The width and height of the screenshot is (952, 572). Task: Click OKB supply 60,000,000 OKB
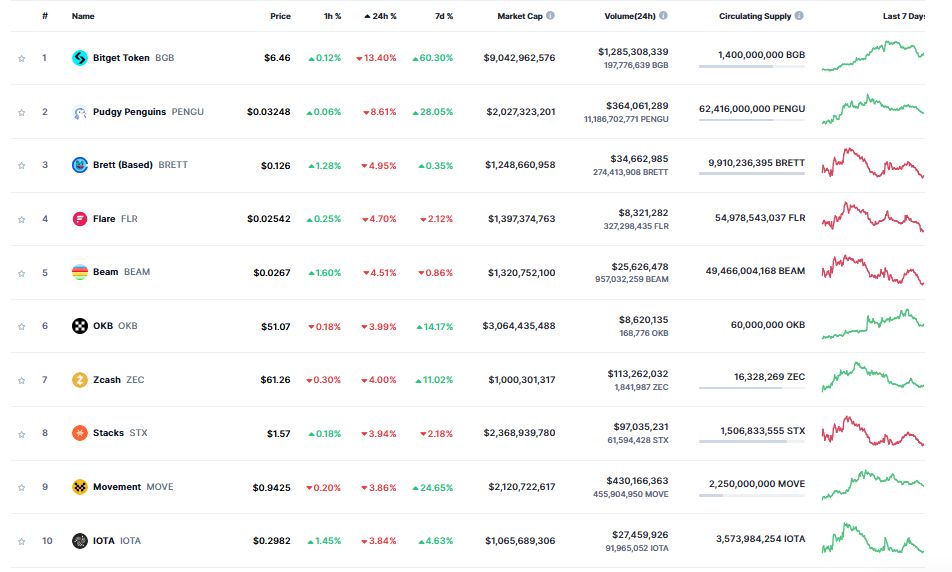[768, 325]
